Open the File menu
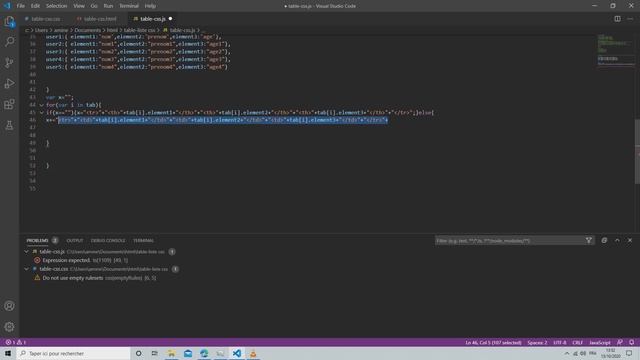The image size is (640, 360). (x=20, y=6)
